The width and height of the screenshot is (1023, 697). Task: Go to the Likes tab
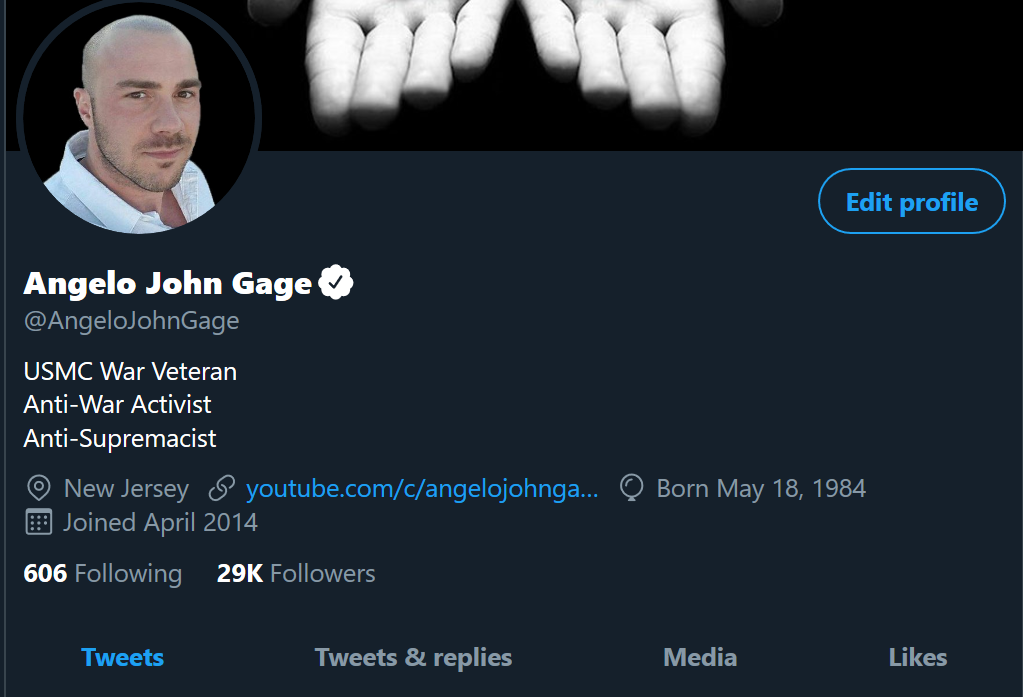tap(917, 657)
